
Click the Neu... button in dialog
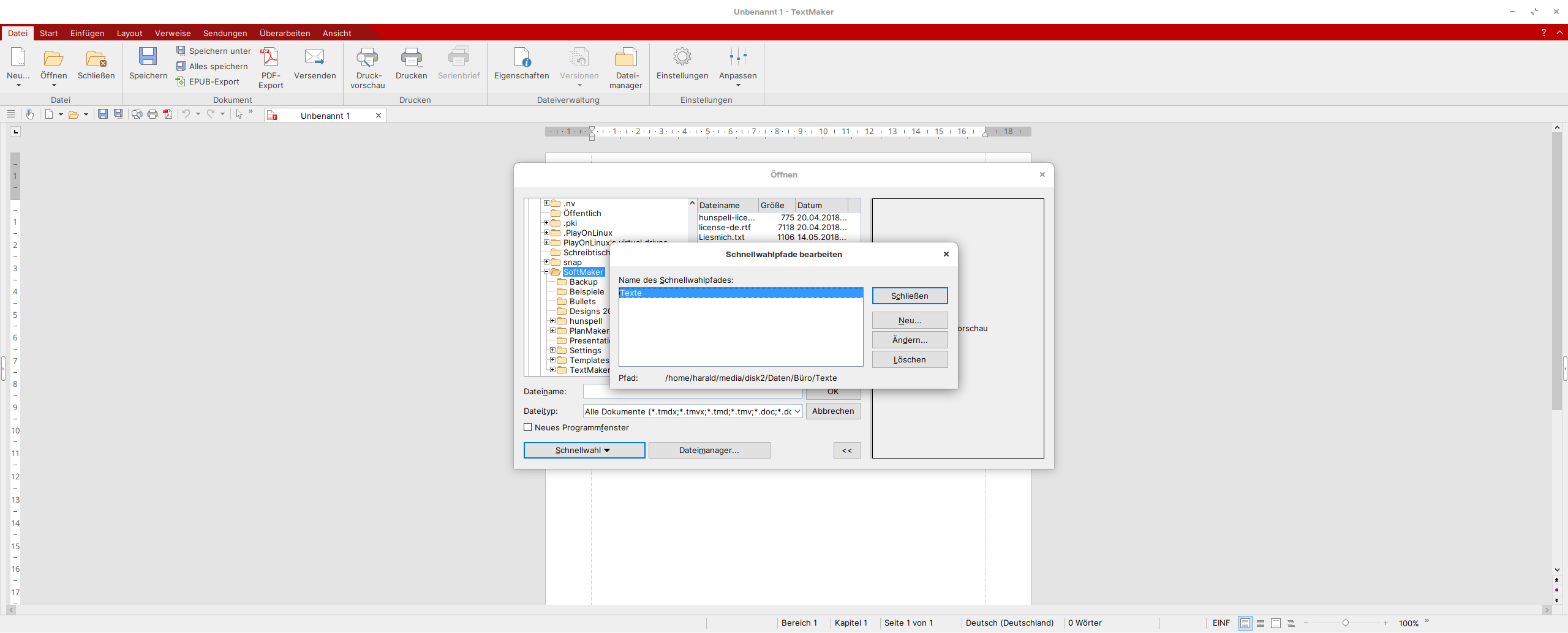pyautogui.click(x=910, y=320)
